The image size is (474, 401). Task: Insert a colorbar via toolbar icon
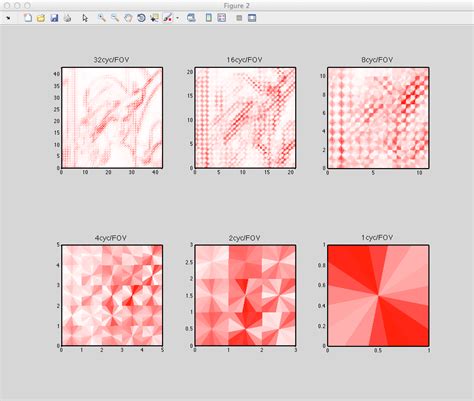(208, 18)
